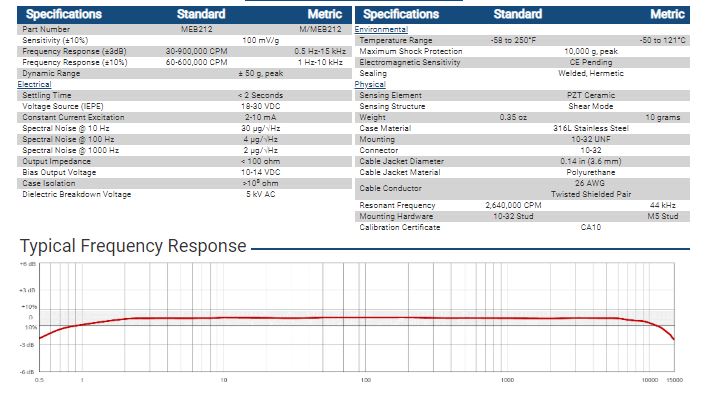Click the 18-30 VDC voltage value
The height and width of the screenshot is (393, 706).
(260, 106)
